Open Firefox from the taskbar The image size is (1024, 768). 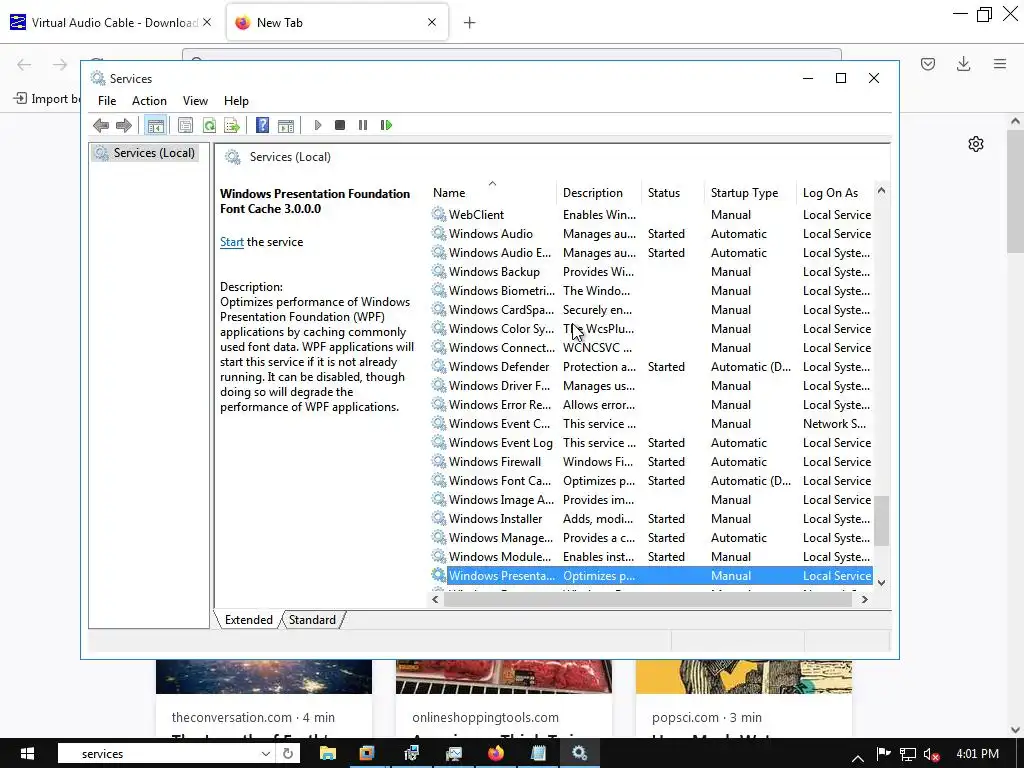pyautogui.click(x=496, y=754)
